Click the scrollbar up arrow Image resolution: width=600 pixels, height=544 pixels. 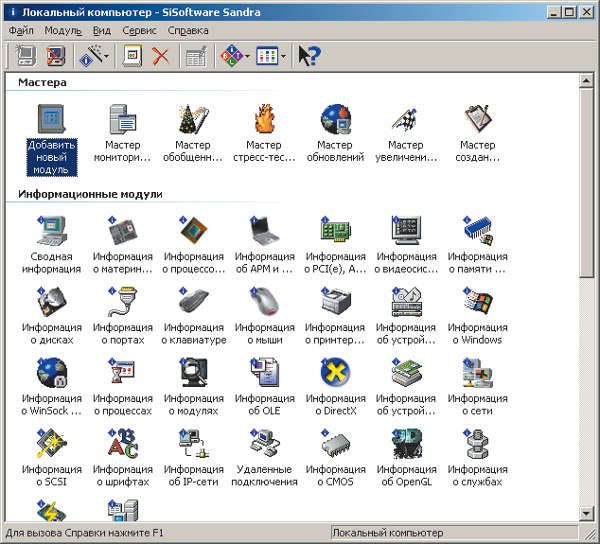pos(586,80)
